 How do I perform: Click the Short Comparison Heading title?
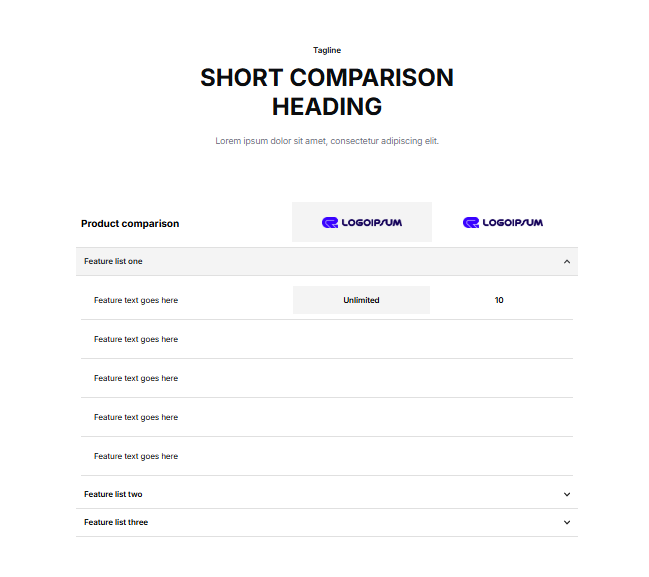click(x=327, y=92)
